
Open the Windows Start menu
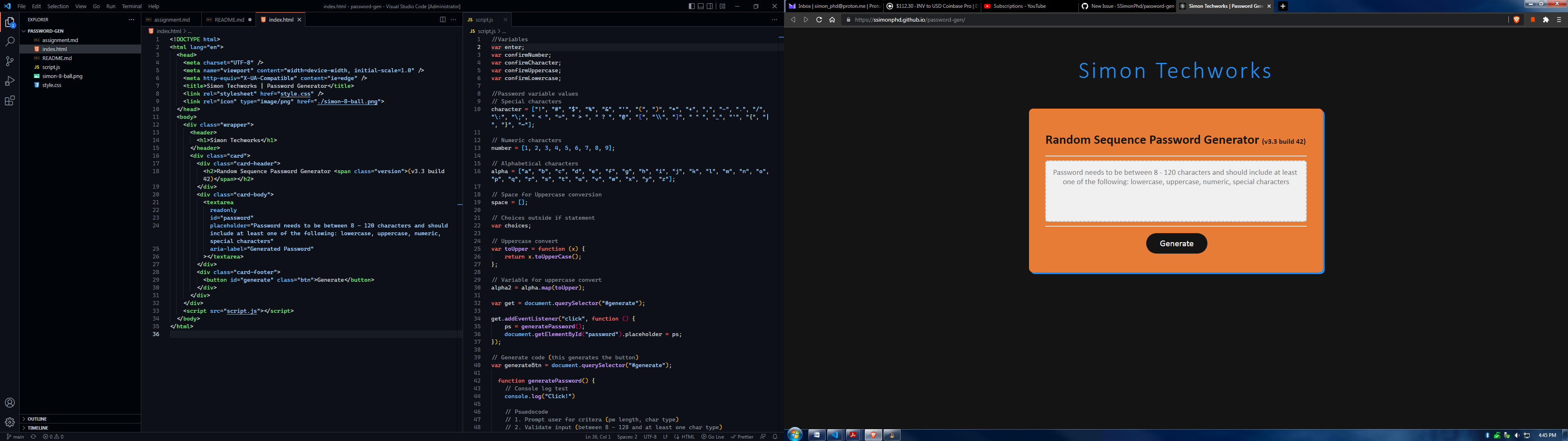[x=795, y=434]
